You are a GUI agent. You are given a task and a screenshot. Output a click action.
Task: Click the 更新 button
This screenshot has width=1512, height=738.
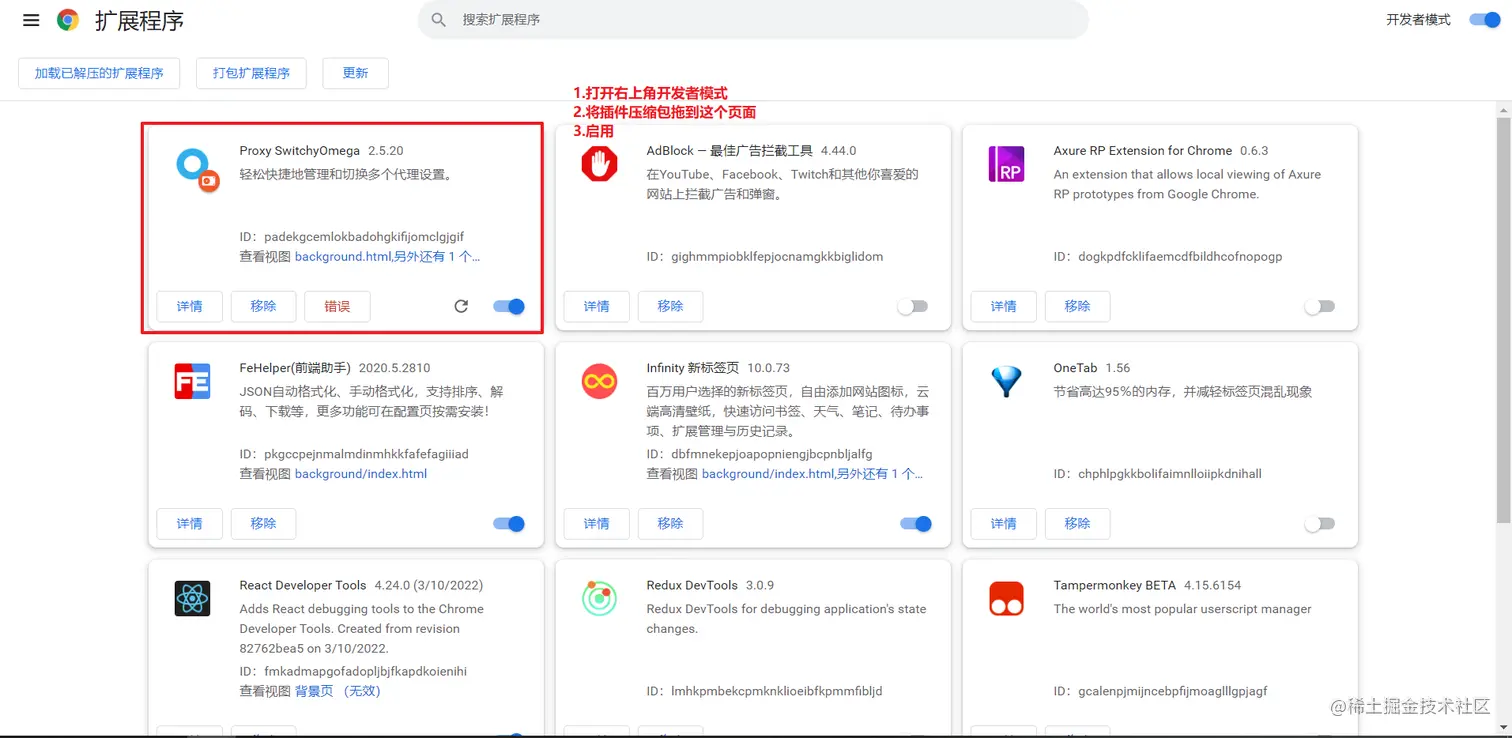355,73
